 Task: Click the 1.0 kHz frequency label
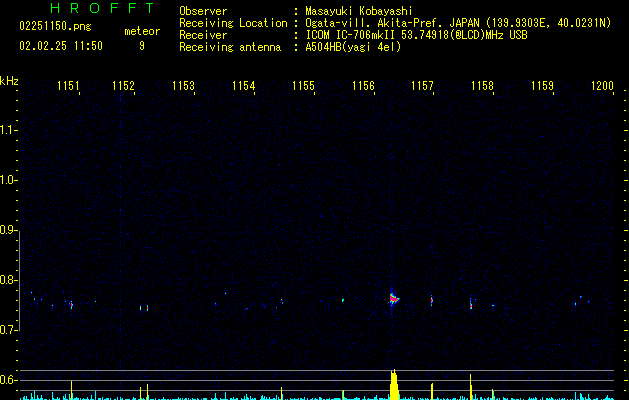coord(8,180)
